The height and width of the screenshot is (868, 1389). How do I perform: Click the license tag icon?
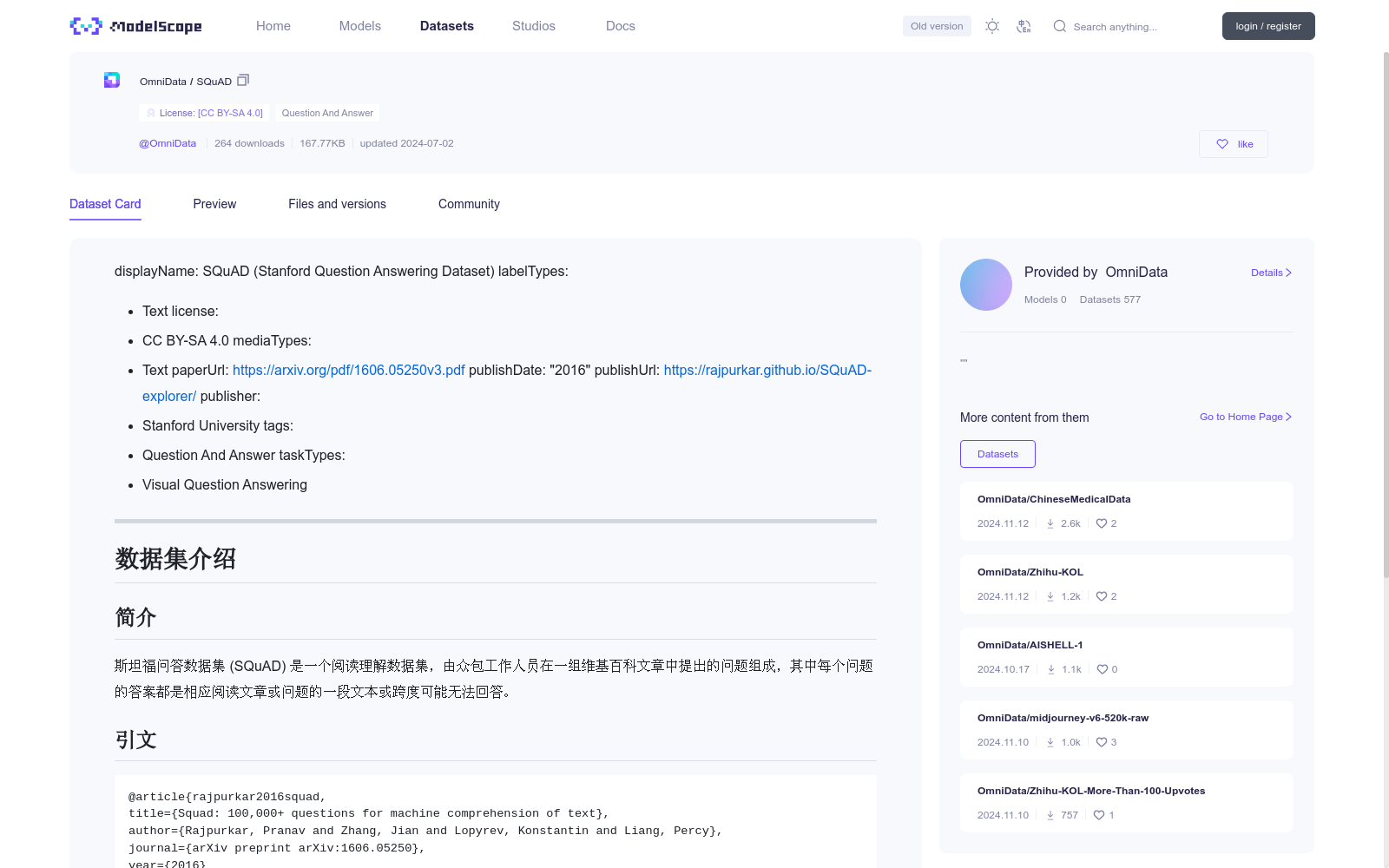click(151, 113)
